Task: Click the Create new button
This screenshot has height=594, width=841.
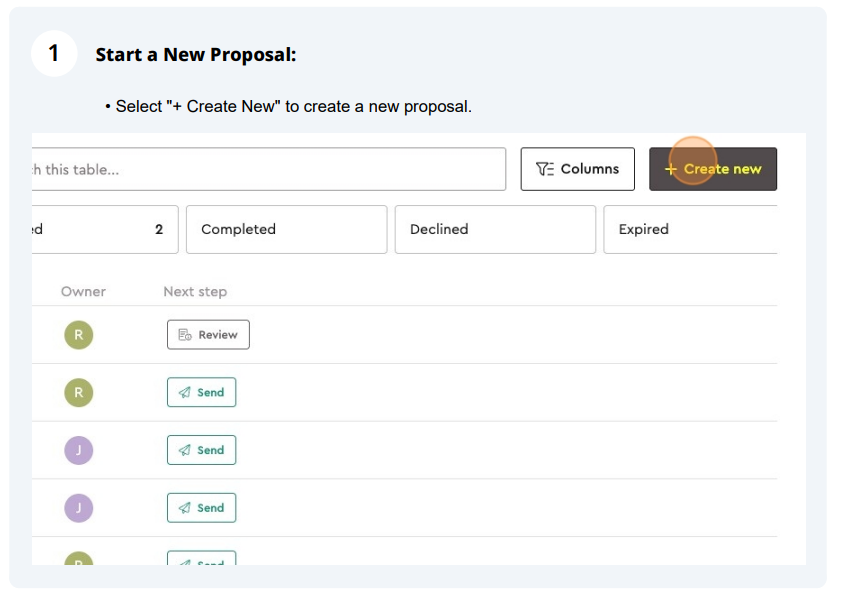Action: [713, 169]
